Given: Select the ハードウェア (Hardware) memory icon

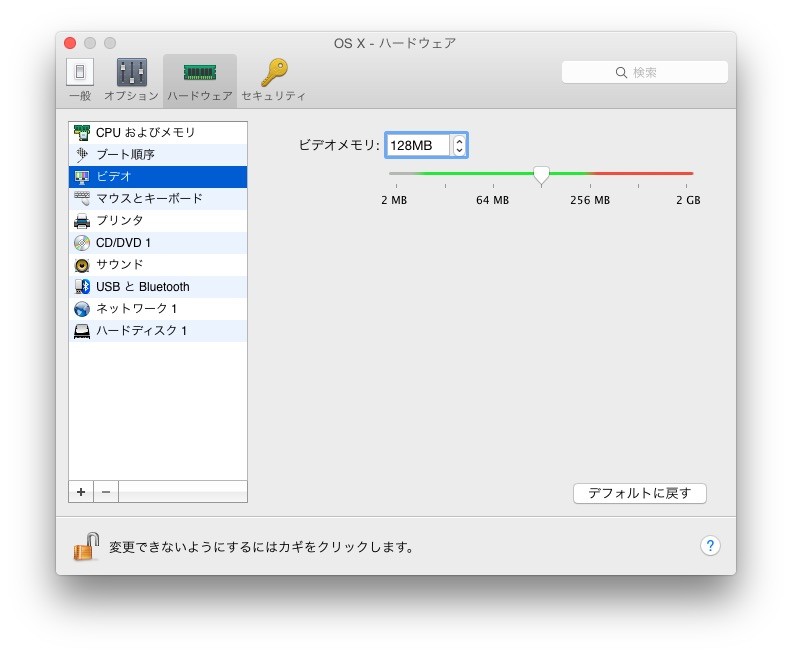Looking at the screenshot, I should pos(200,72).
